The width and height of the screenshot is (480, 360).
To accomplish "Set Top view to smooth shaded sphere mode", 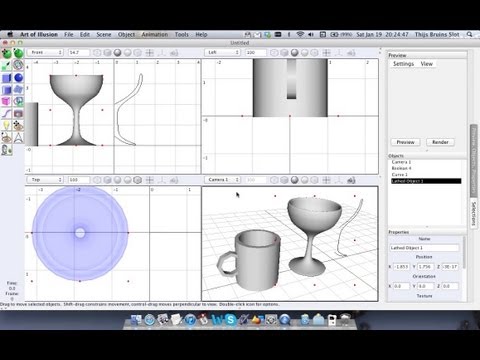I will tap(117, 180).
